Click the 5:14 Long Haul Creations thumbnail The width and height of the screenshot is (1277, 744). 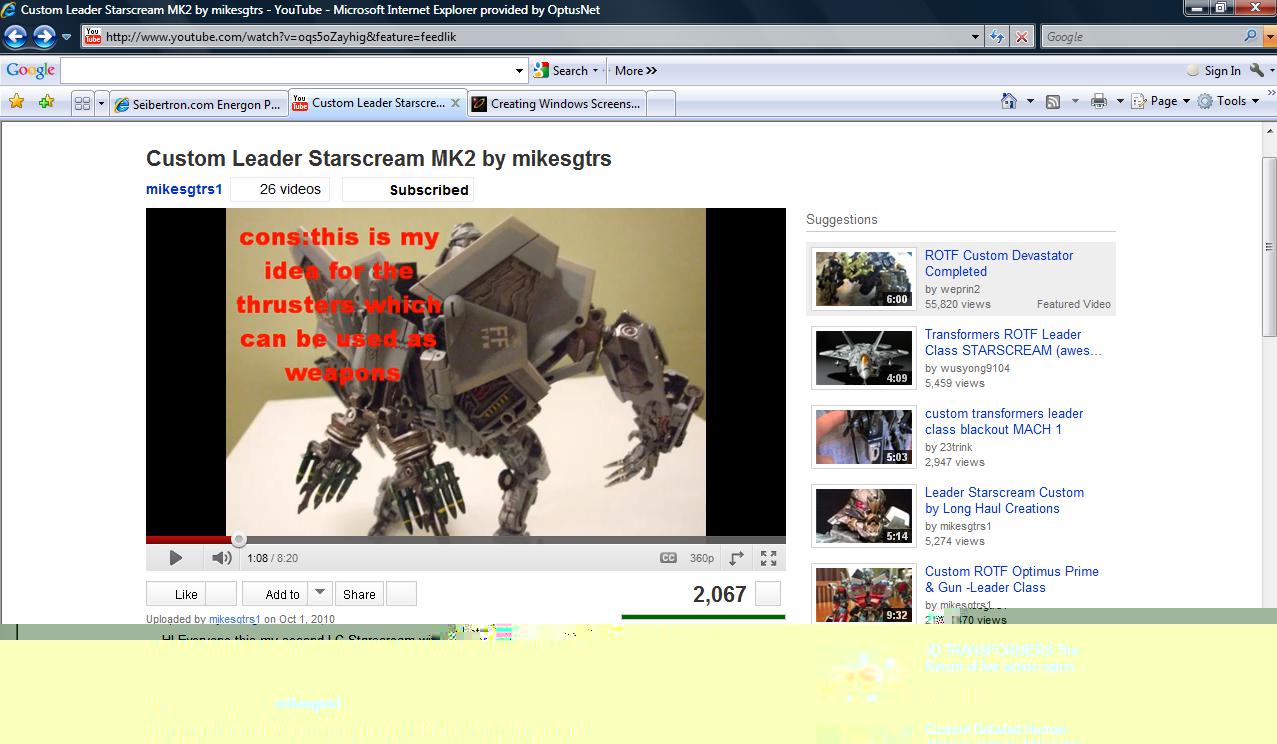point(864,515)
